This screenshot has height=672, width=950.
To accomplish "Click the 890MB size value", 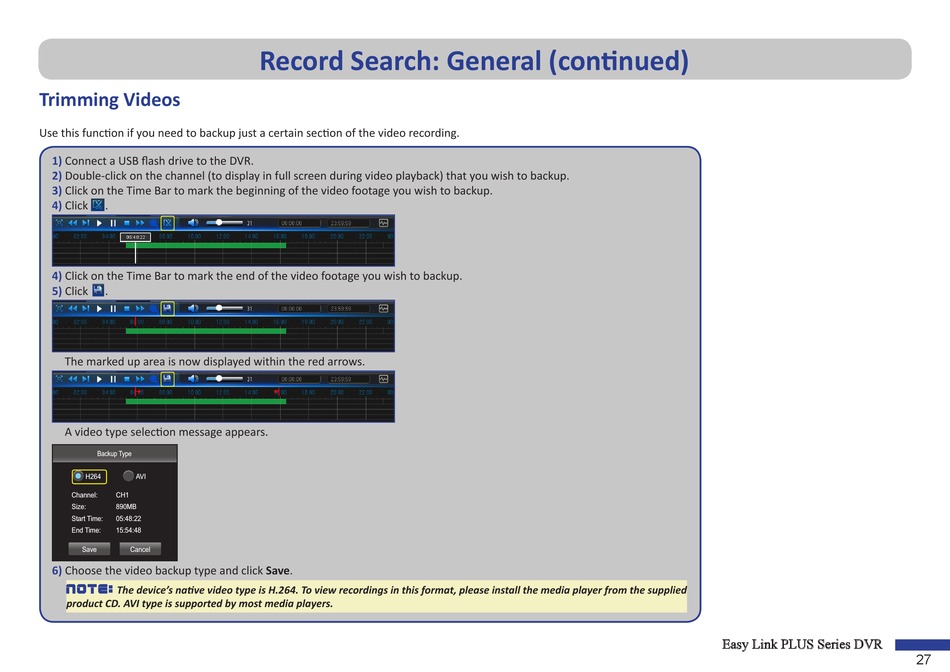I will pyautogui.click(x=126, y=507).
